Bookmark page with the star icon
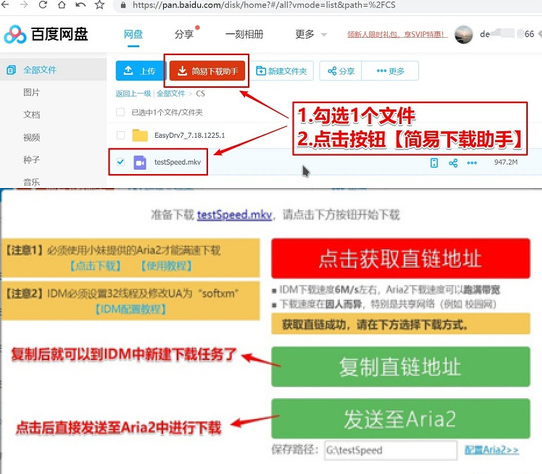The width and height of the screenshot is (542, 474). click(100, 4)
